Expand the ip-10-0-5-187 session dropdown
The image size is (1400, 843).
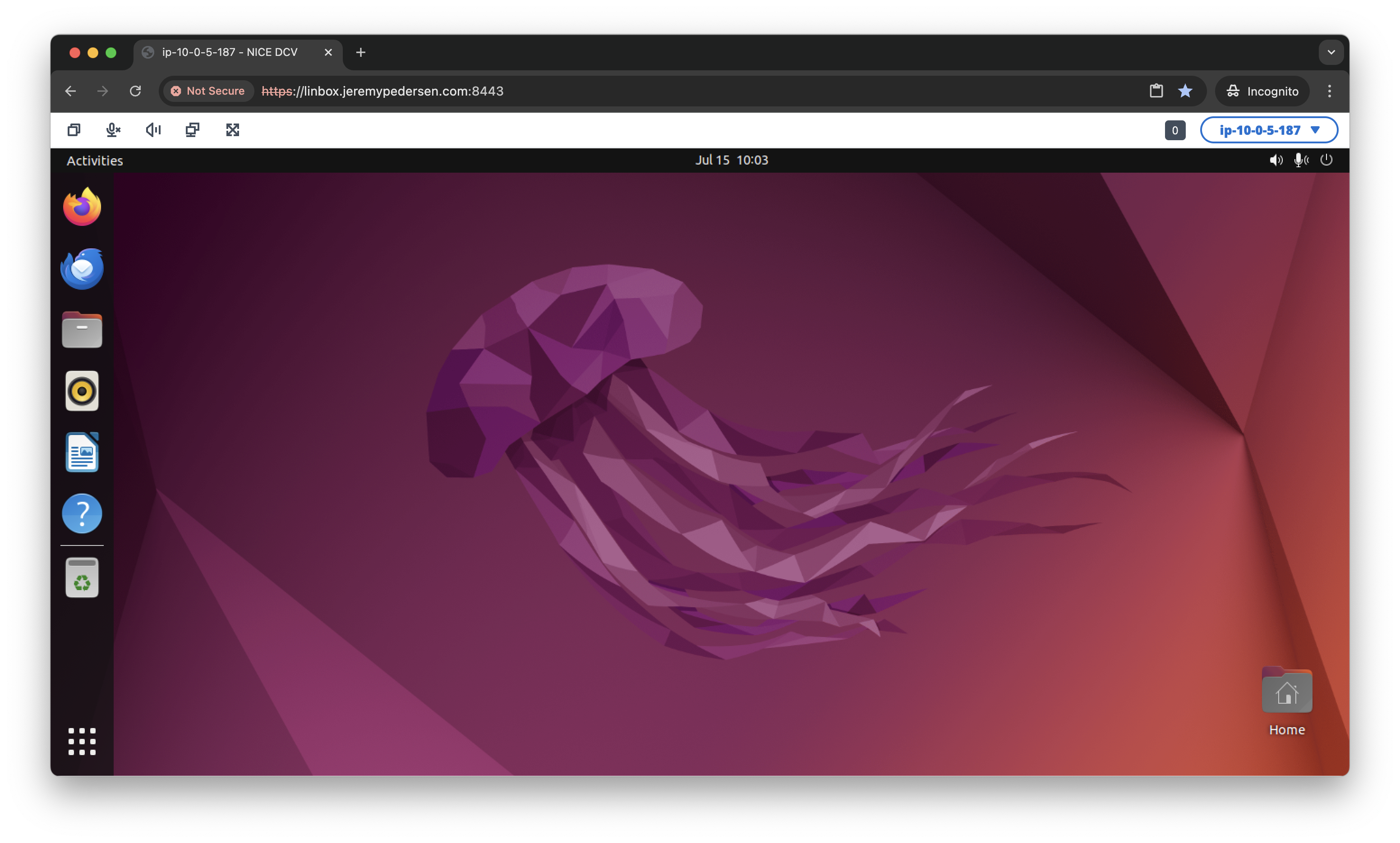1269,129
